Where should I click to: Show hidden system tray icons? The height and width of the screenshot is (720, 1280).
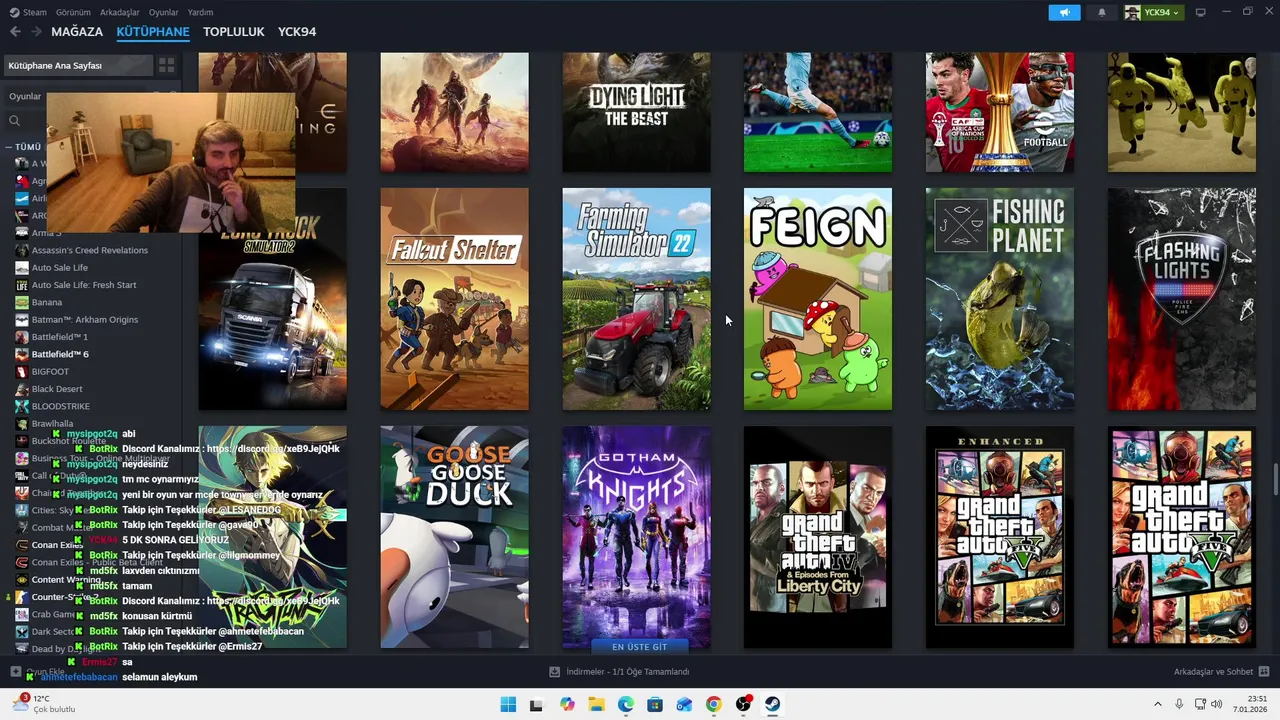(x=1158, y=704)
